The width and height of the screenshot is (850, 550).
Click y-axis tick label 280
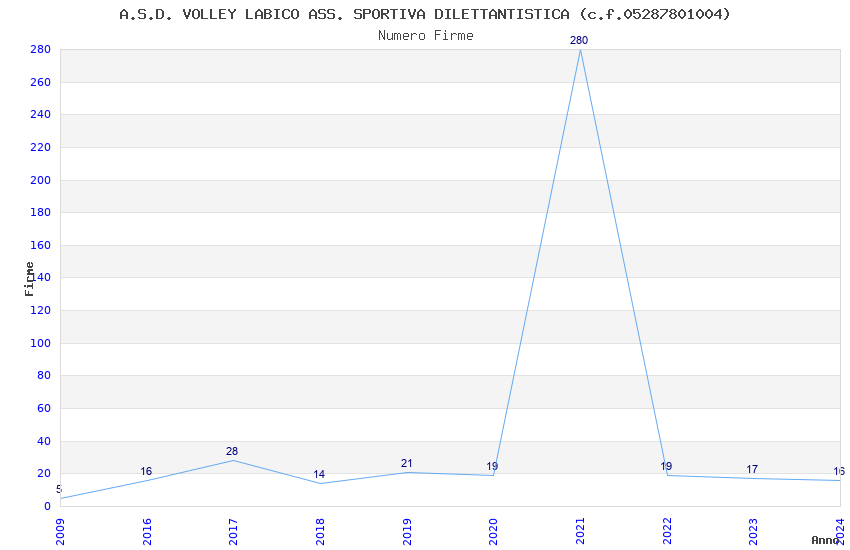tap(41, 49)
